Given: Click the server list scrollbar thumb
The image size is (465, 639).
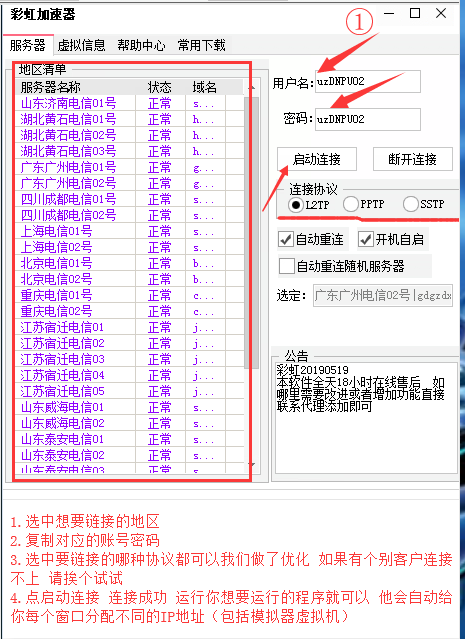Looking at the screenshot, I should coord(252,232).
